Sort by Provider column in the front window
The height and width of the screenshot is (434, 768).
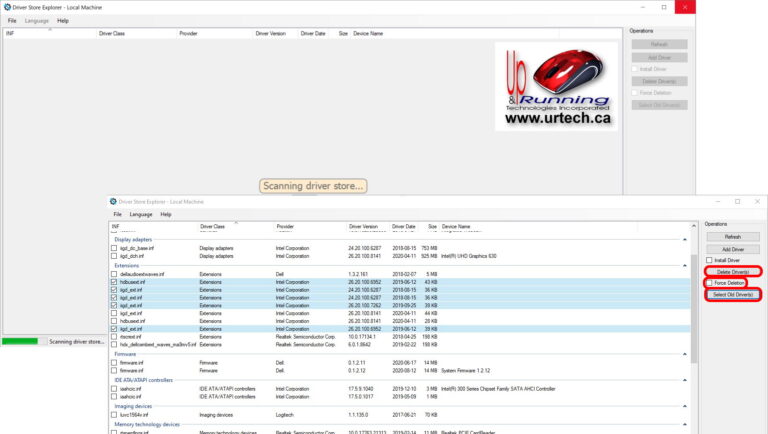click(x=285, y=227)
